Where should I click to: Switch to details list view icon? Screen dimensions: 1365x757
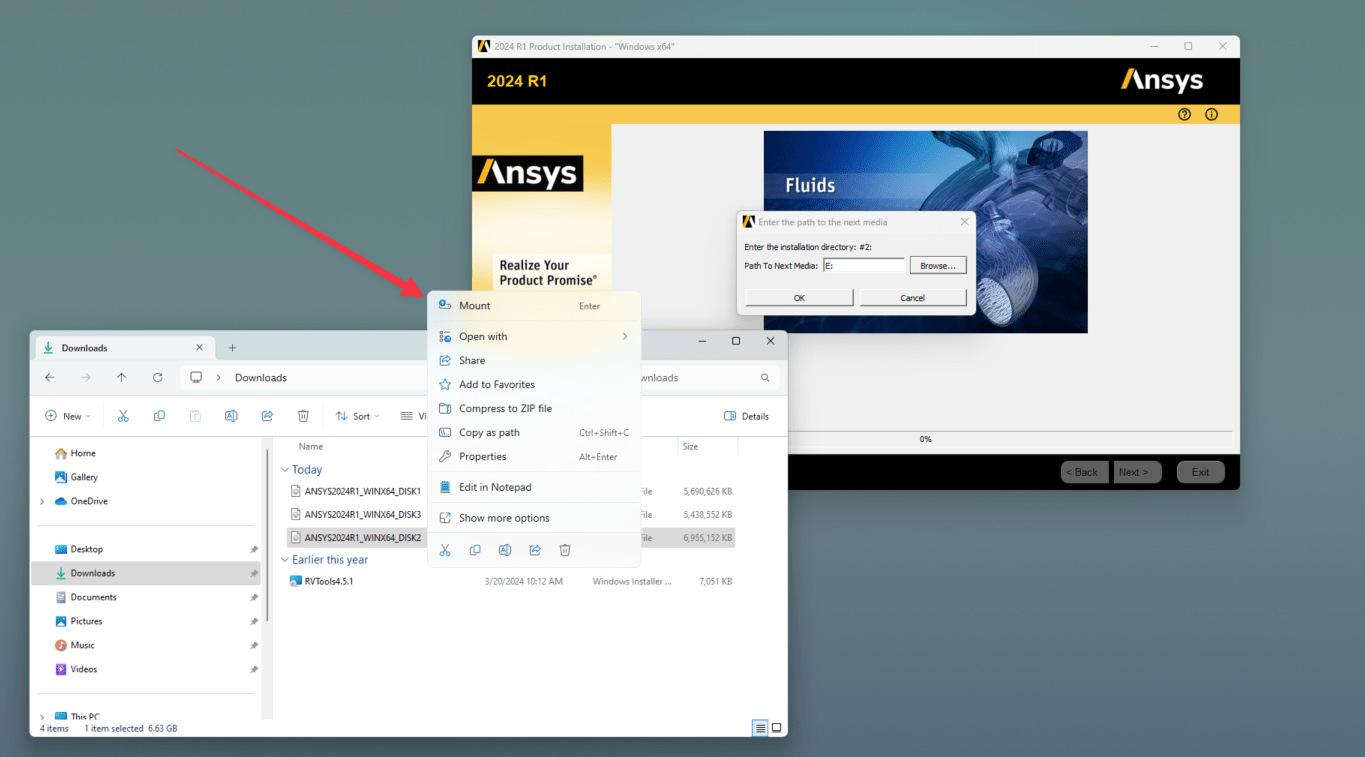pos(760,728)
